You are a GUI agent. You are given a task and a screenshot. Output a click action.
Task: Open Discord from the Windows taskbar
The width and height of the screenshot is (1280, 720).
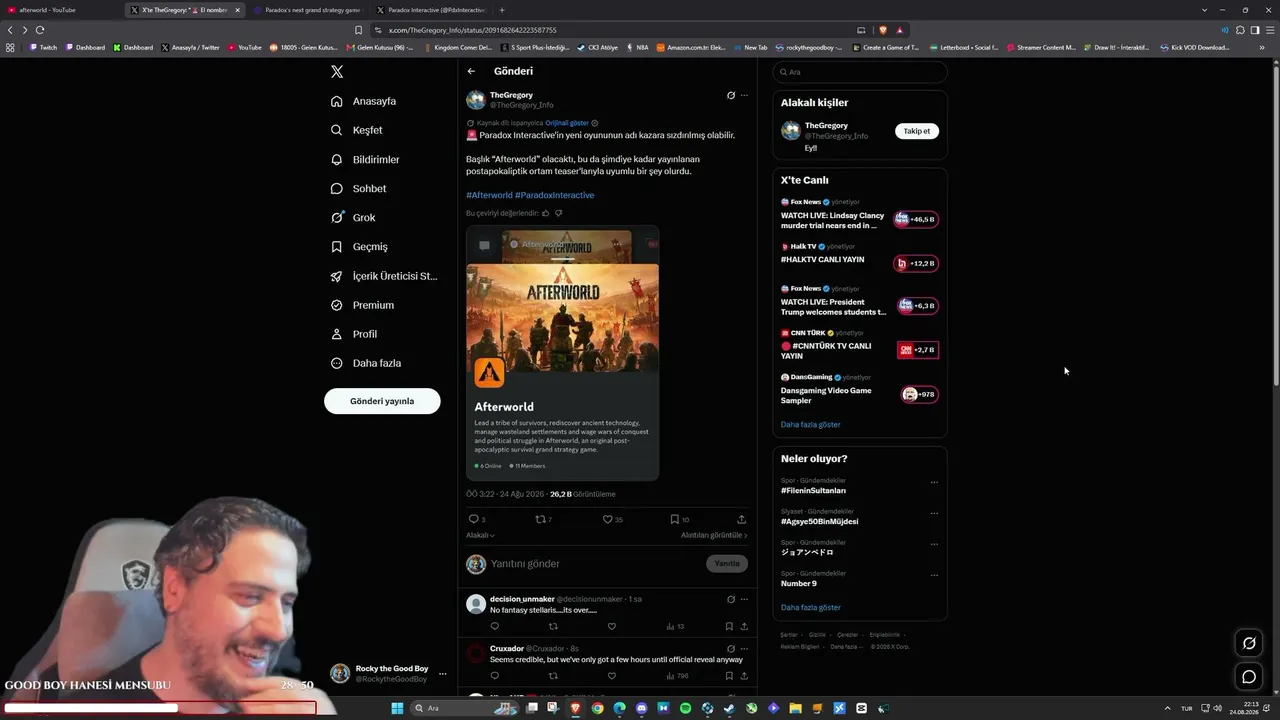point(641,708)
